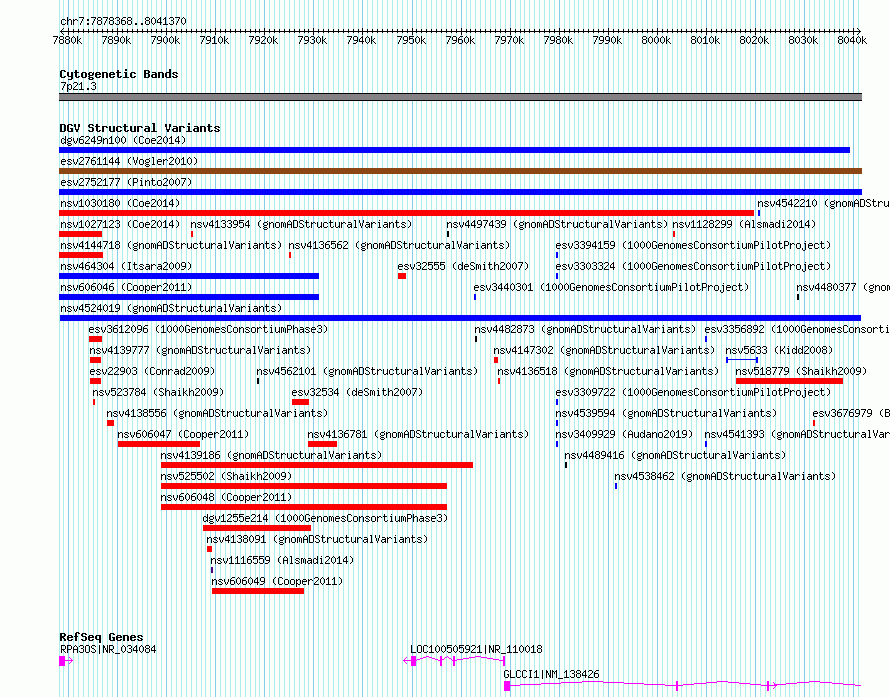890x697 pixels.
Task: Click the red esv32555 variant bar
Action: point(402,276)
